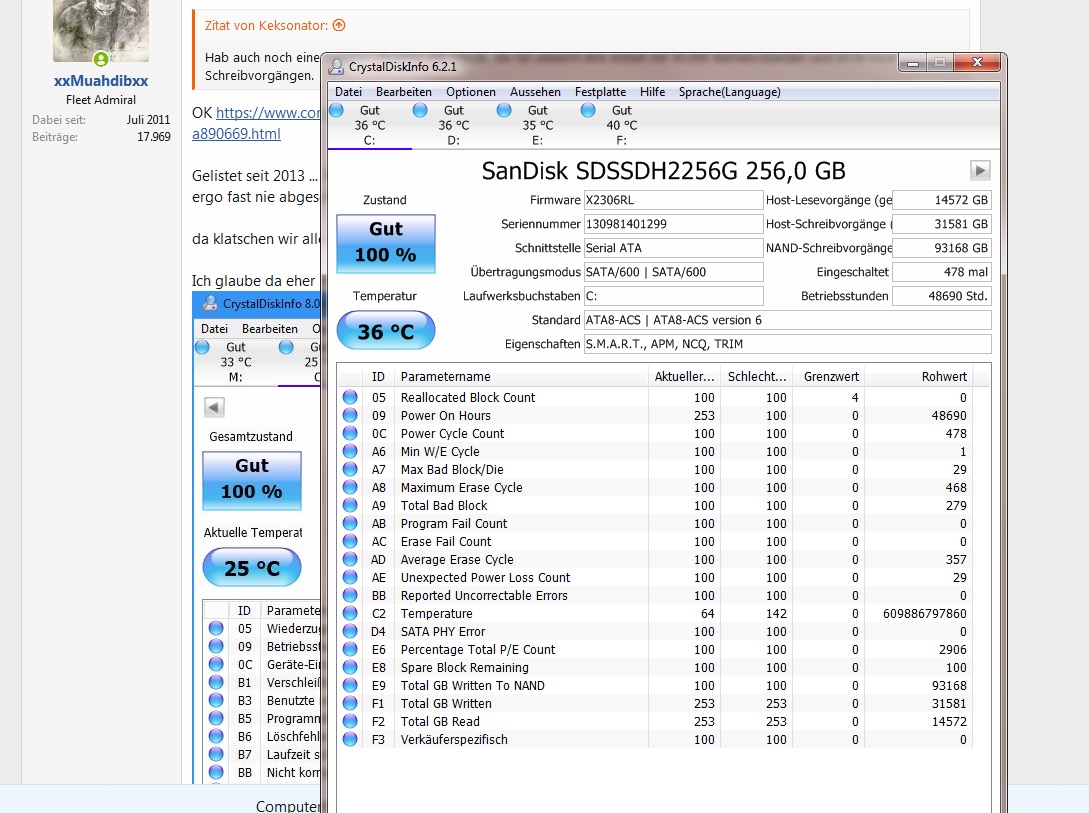Open xxMuahdibxx user profile link
This screenshot has height=813, width=1089.
tap(101, 81)
